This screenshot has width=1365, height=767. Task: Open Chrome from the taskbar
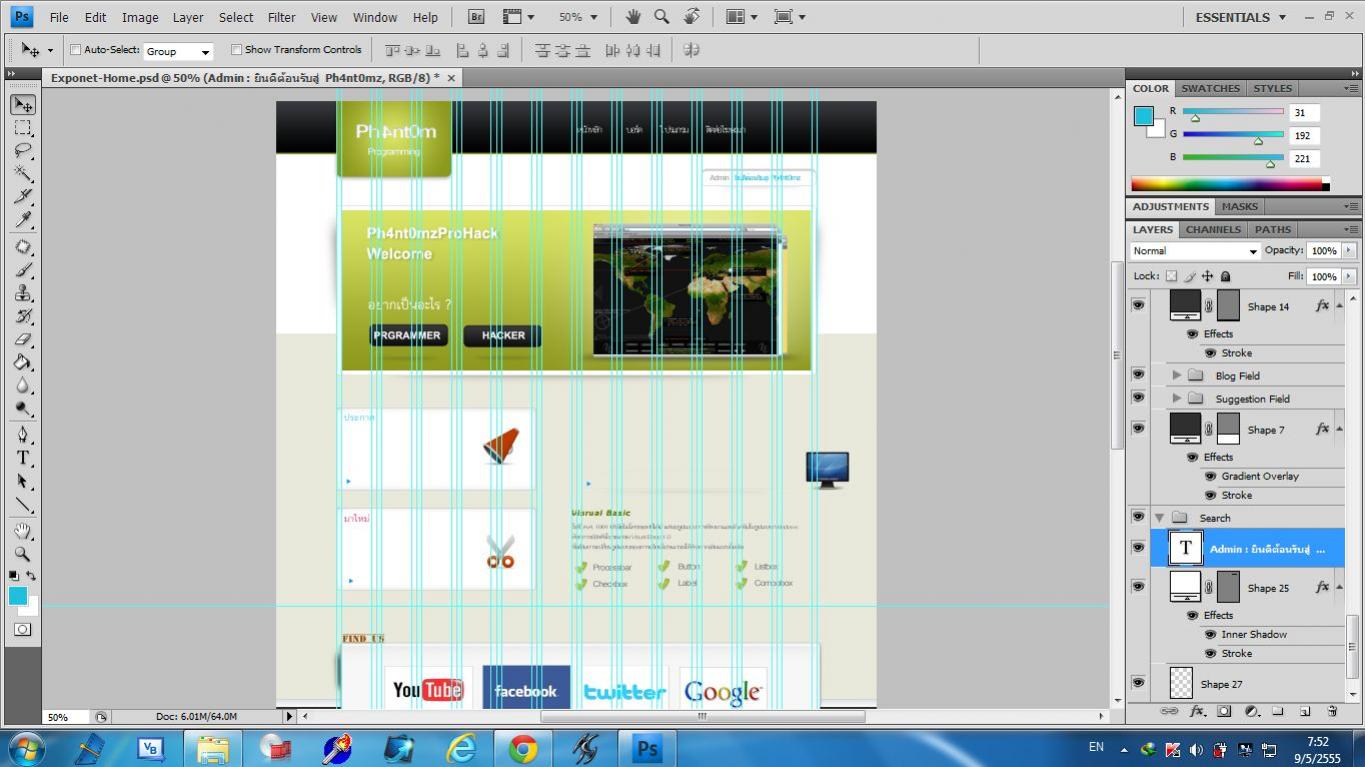point(523,748)
